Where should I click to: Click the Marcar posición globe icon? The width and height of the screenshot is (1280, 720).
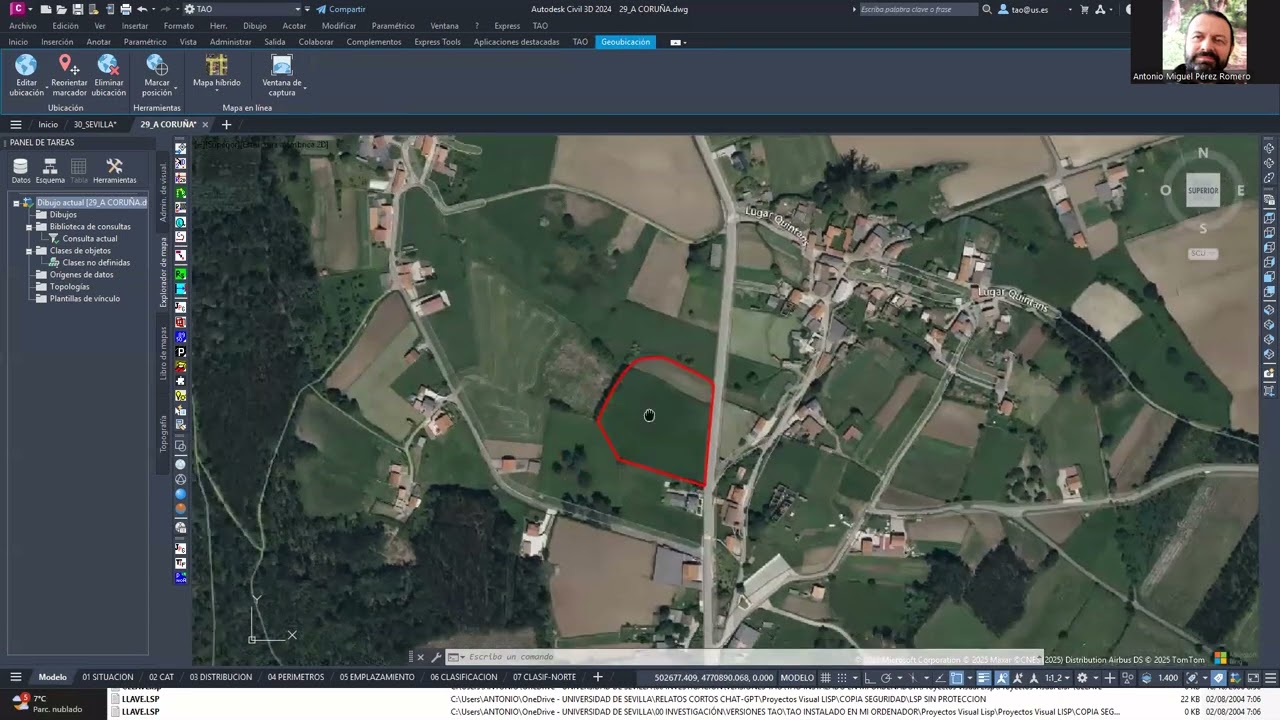click(157, 65)
